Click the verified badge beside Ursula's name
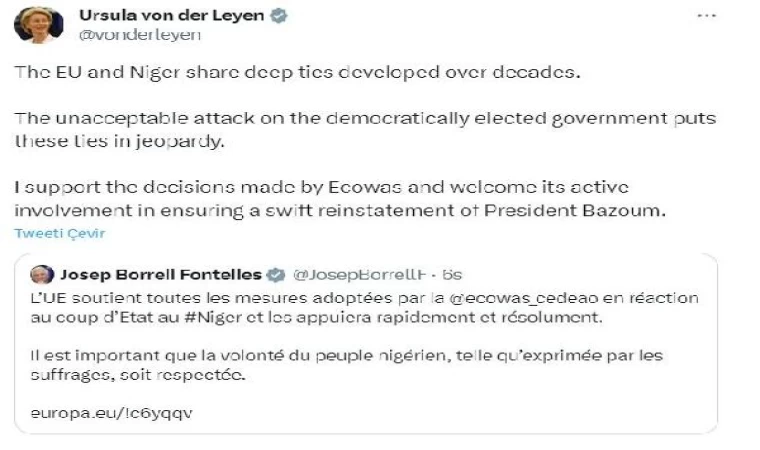 pyautogui.click(x=284, y=17)
